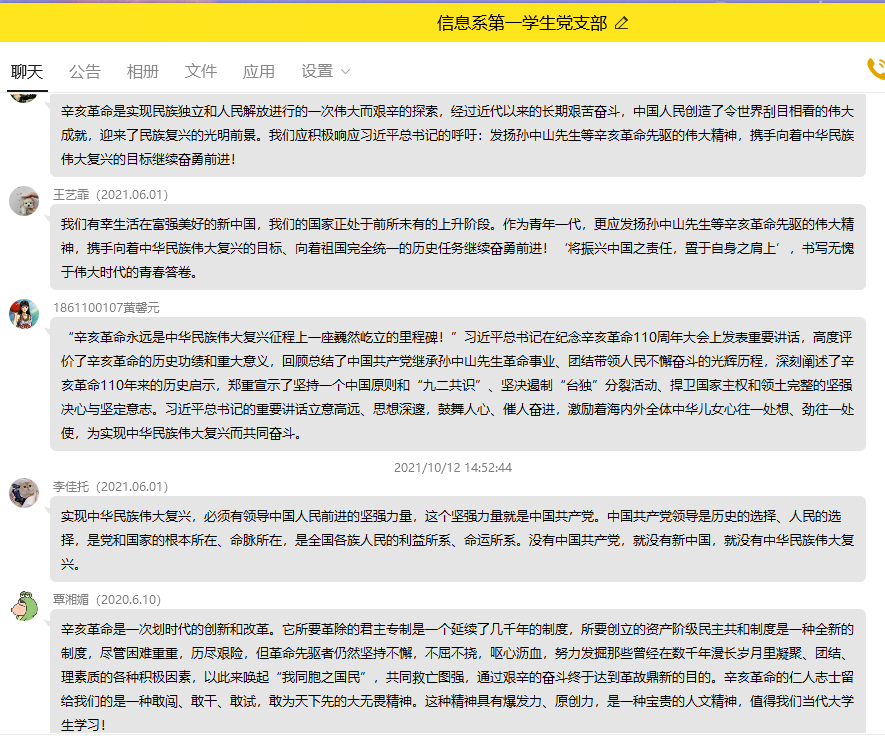The width and height of the screenshot is (885, 741).
Task: Open the 公告 tab
Action: [85, 72]
